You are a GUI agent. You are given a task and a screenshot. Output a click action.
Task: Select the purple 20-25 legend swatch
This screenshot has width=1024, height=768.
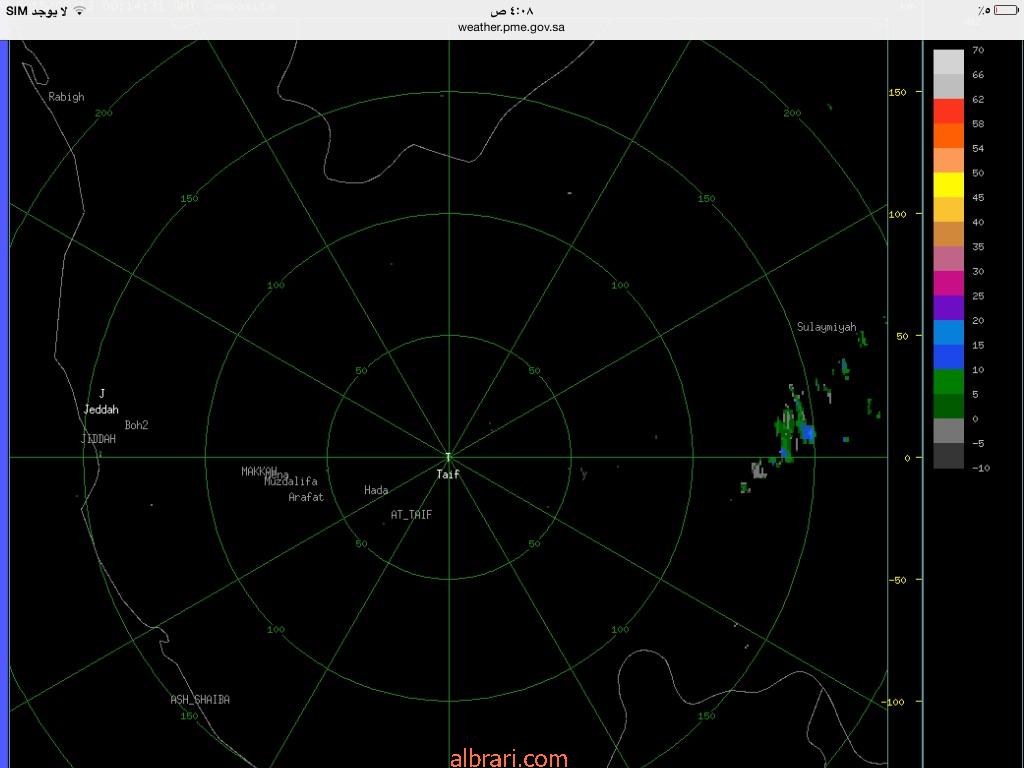click(x=948, y=308)
